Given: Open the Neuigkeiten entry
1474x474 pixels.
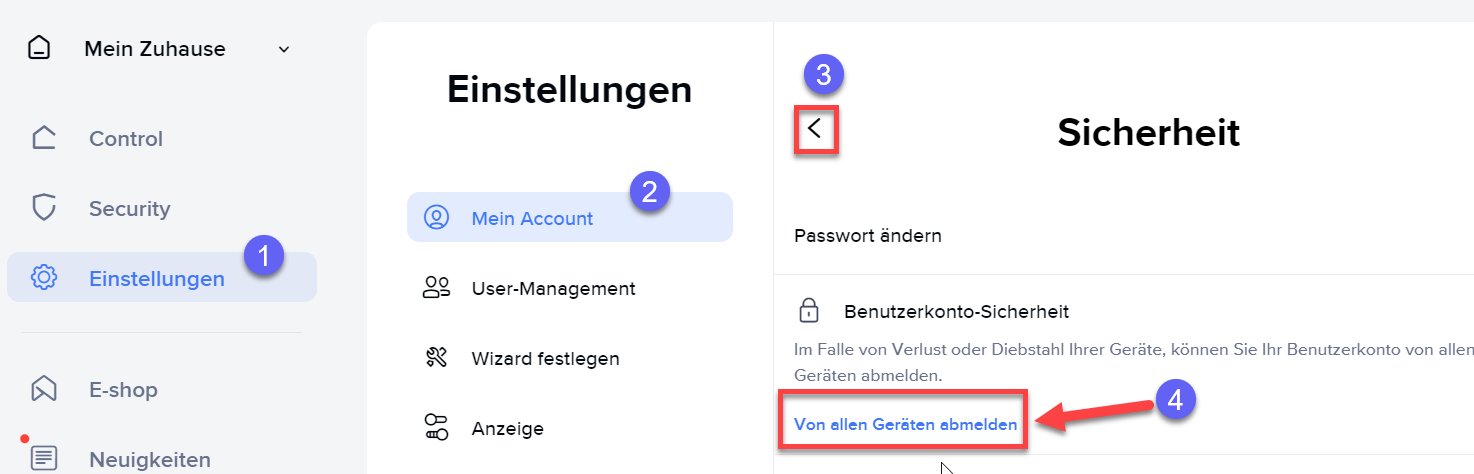Looking at the screenshot, I should click(x=162, y=459).
